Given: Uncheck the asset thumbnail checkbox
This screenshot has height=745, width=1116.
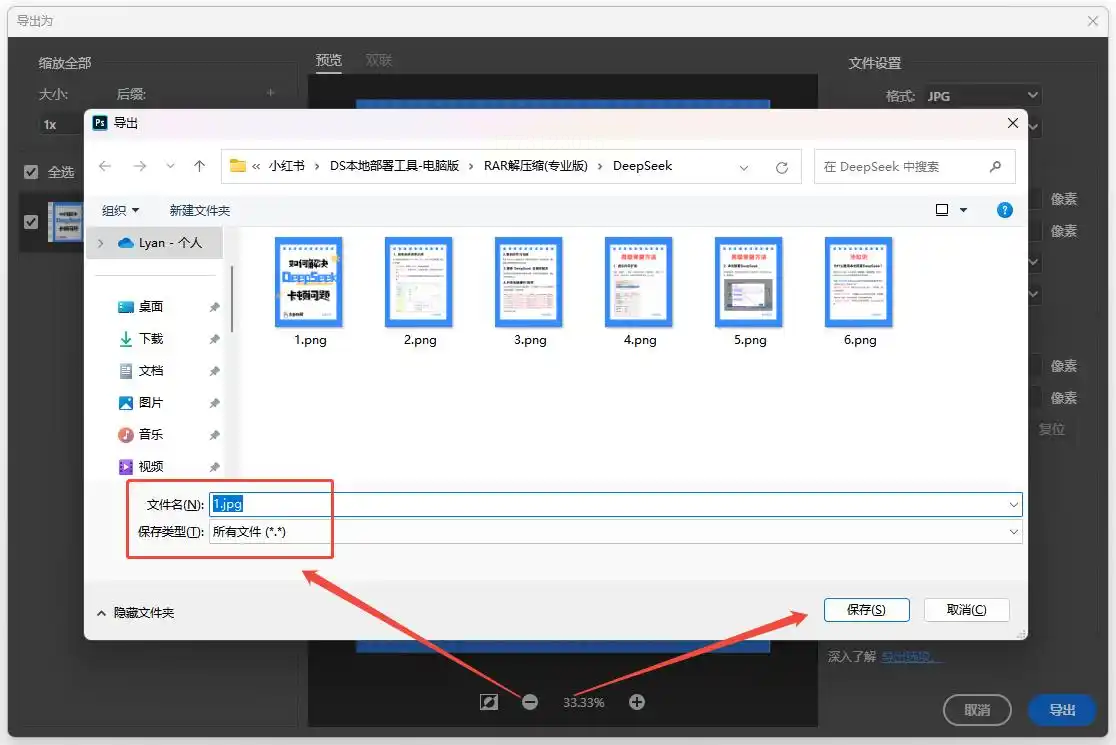Looking at the screenshot, I should click(31, 222).
